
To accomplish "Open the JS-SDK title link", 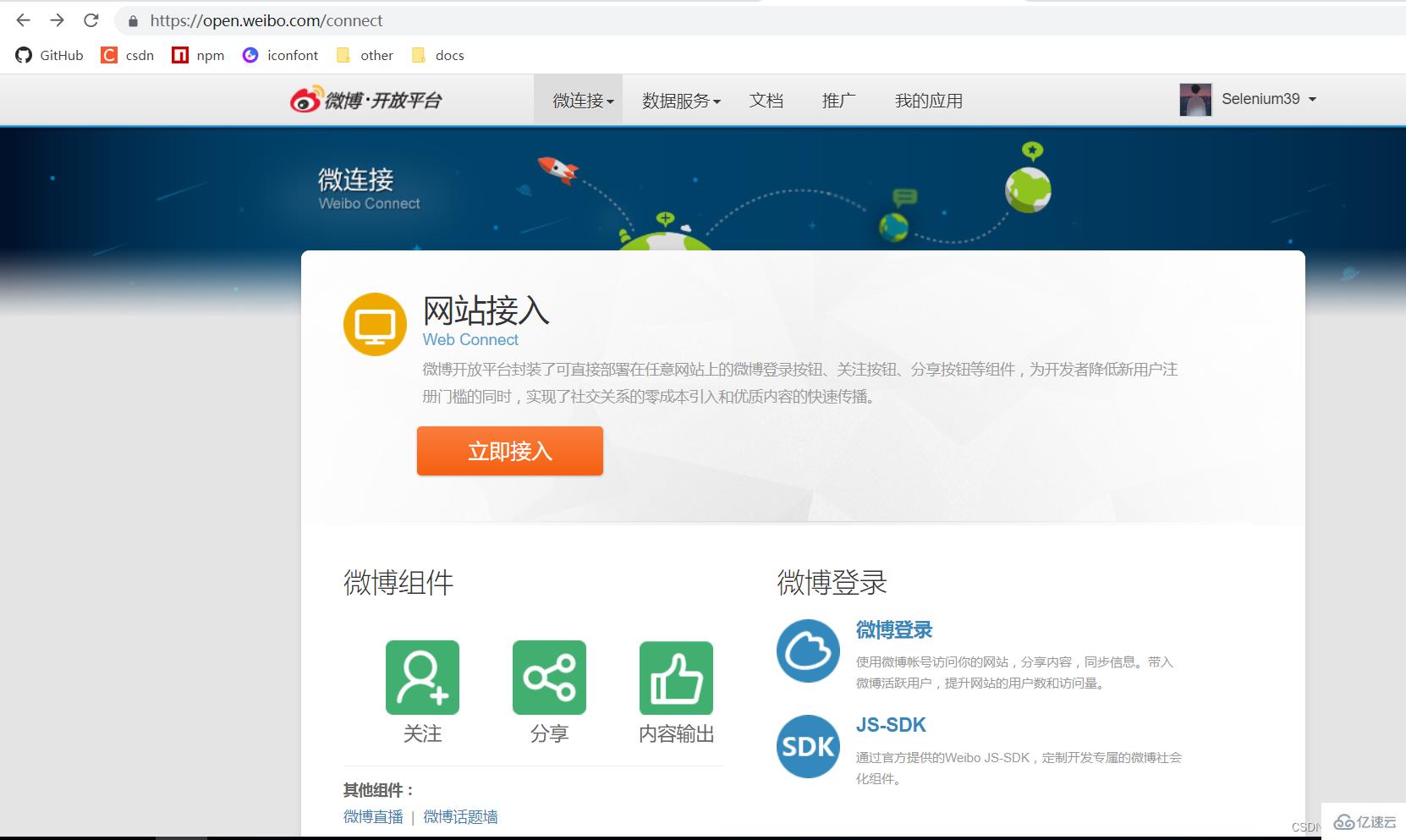I will pos(891,725).
